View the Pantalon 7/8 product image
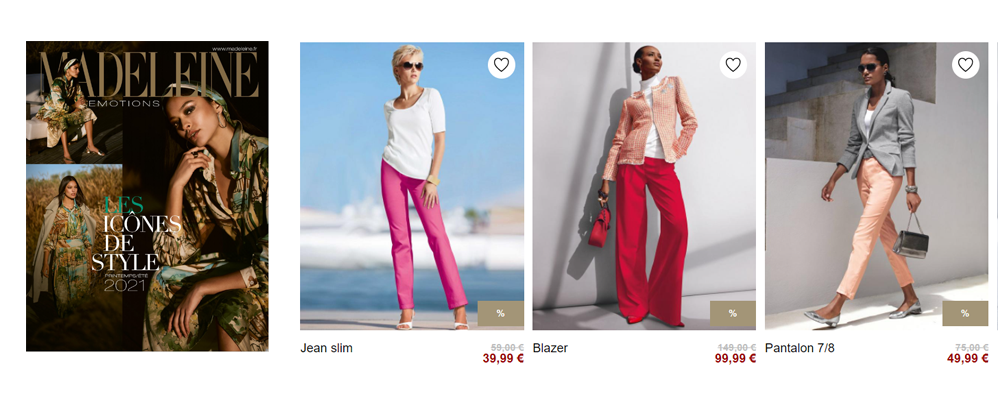Viewport: 1000px width, 400px height. tap(876, 186)
